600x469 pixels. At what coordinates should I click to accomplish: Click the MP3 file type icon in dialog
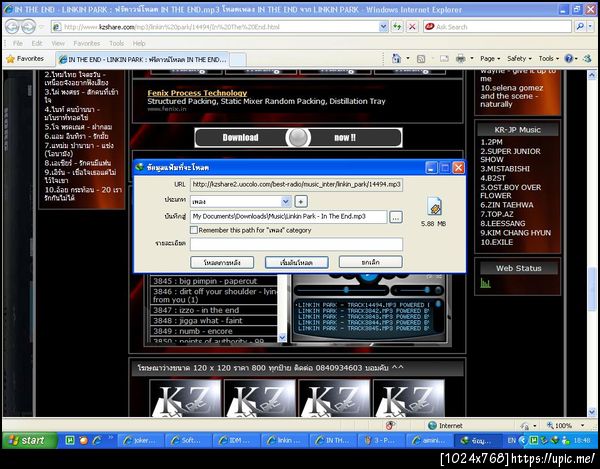[434, 207]
